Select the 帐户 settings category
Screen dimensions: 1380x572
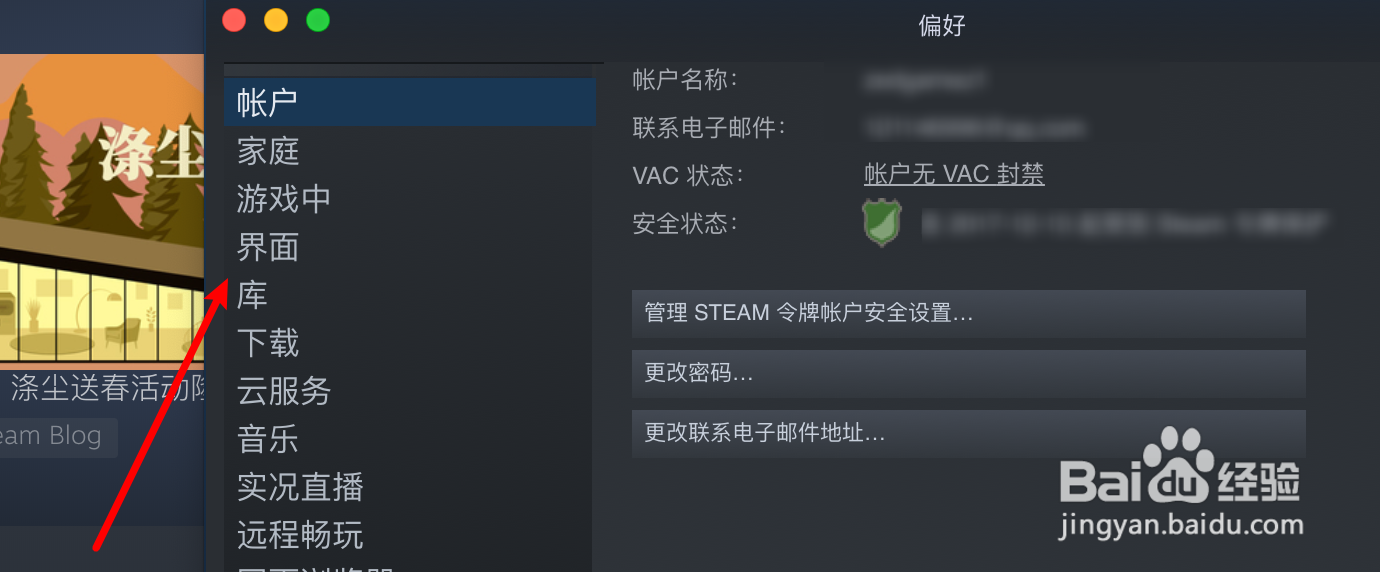click(x=410, y=102)
